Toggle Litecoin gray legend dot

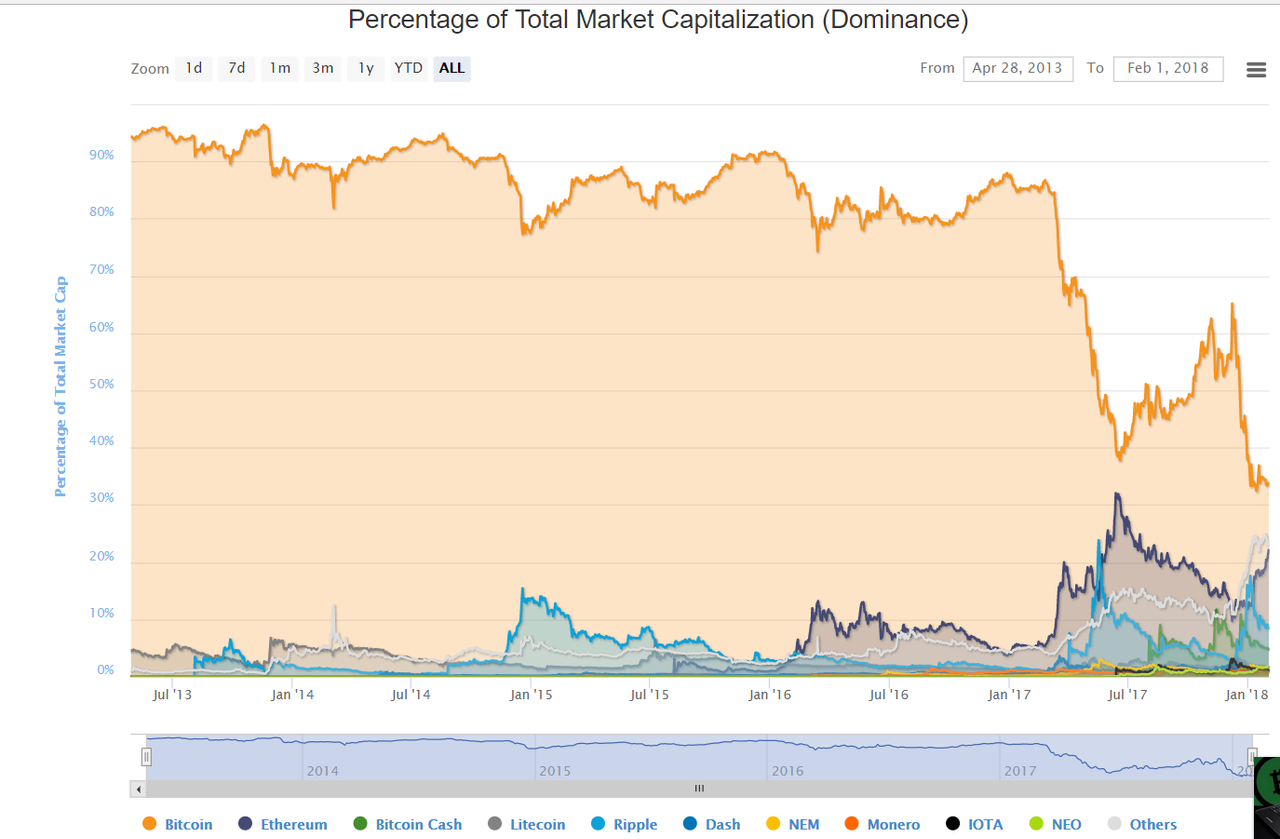coord(494,824)
